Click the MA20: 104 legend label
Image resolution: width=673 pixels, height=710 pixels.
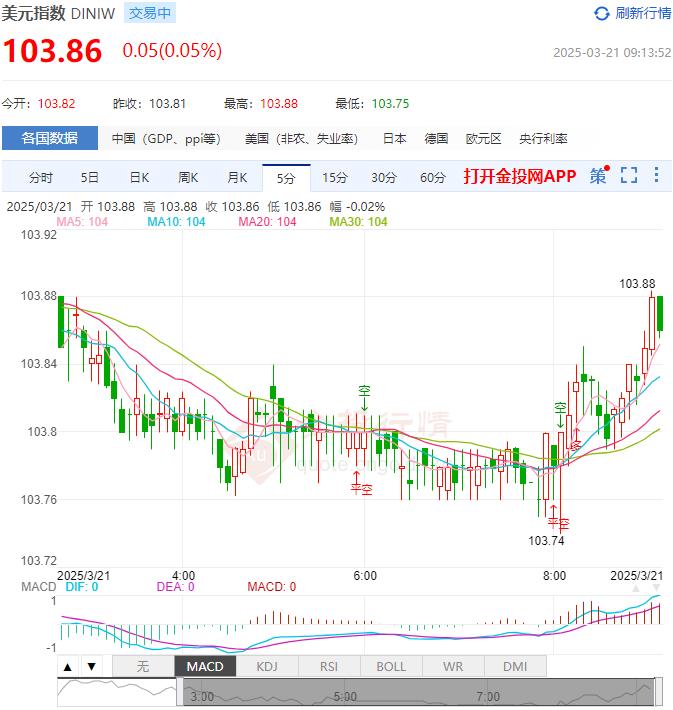tap(267, 222)
